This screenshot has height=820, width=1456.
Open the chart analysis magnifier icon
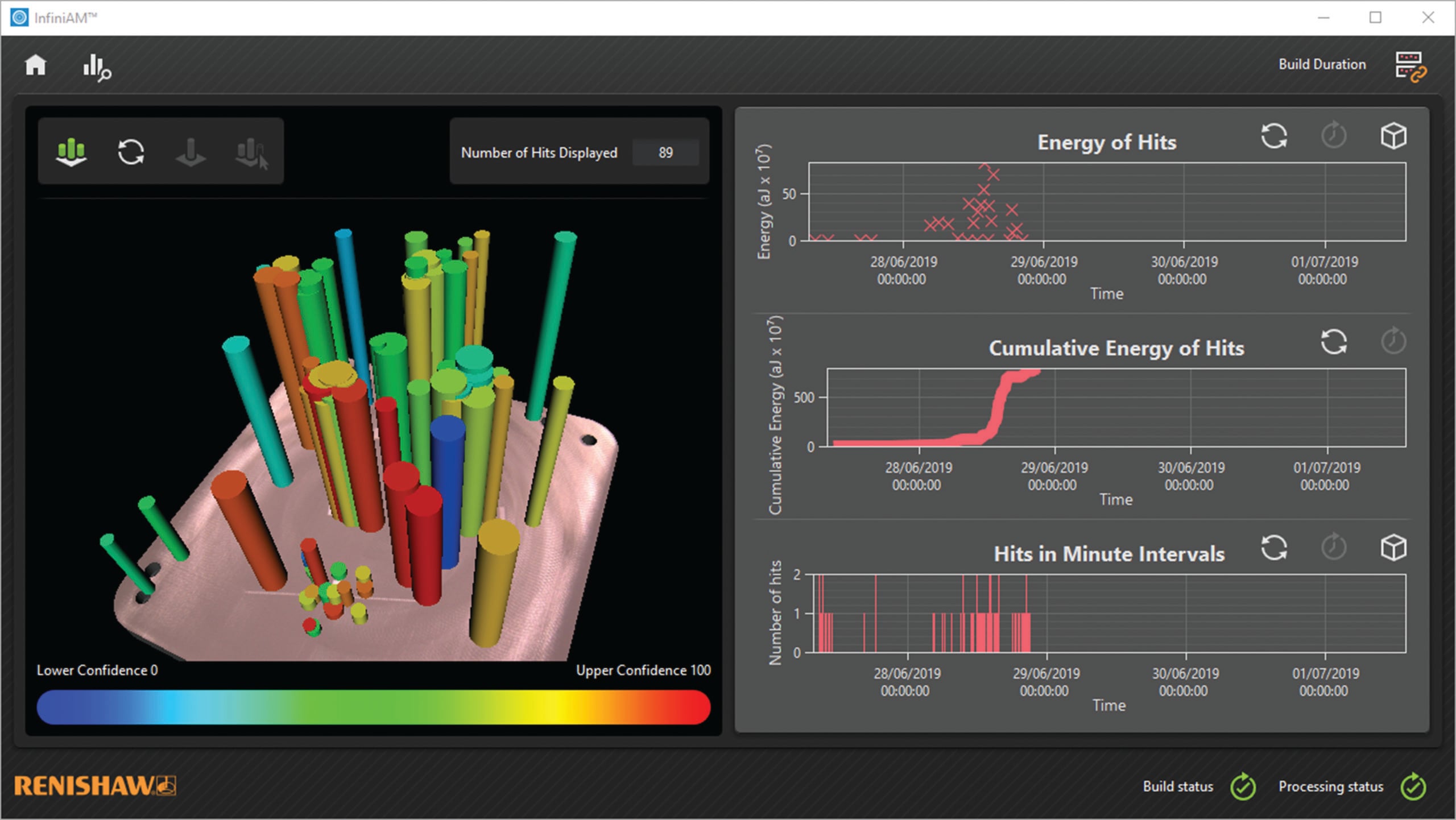click(96, 68)
